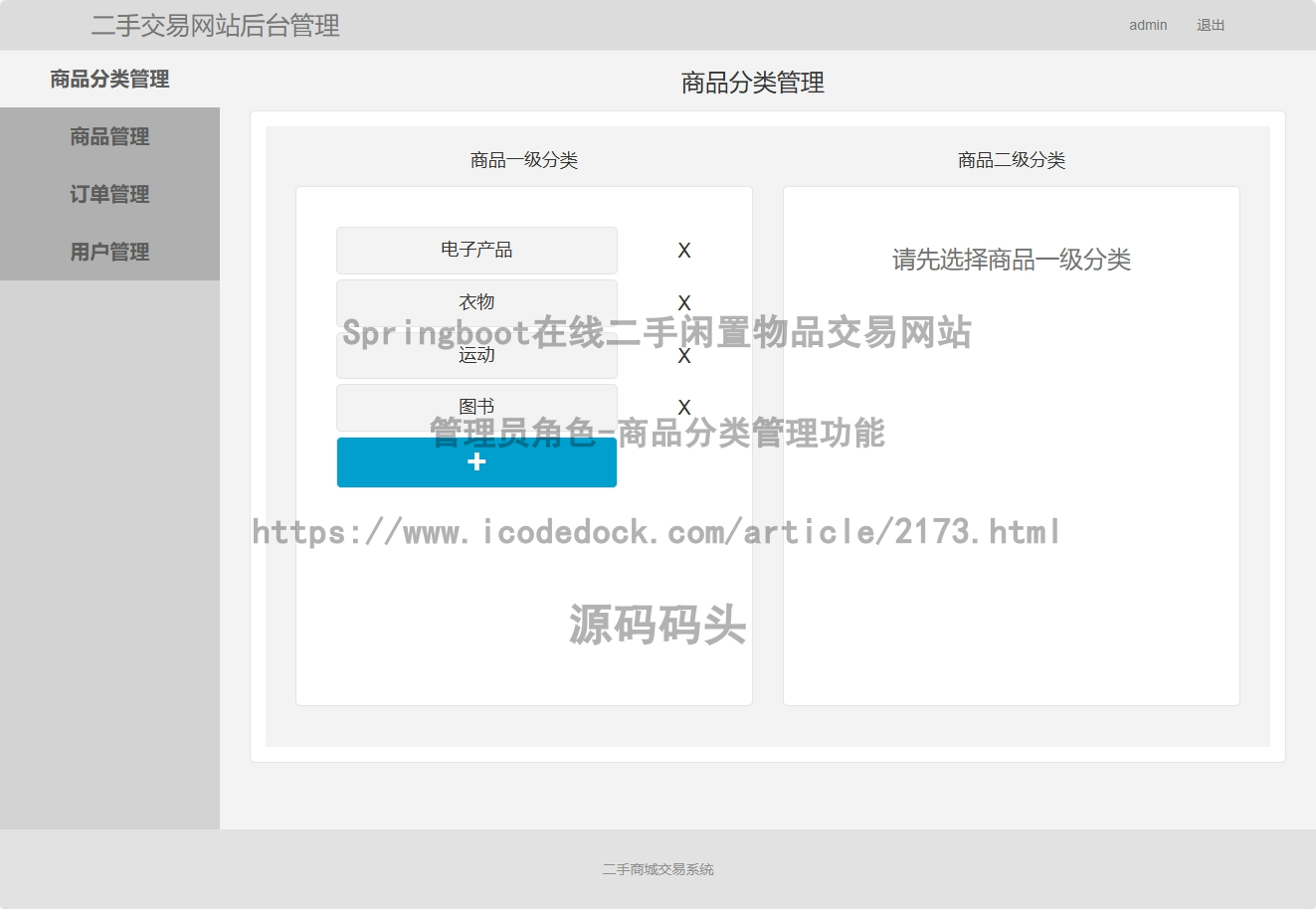1316x909 pixels.
Task: Log out using 退出 link
Action: click(1211, 25)
